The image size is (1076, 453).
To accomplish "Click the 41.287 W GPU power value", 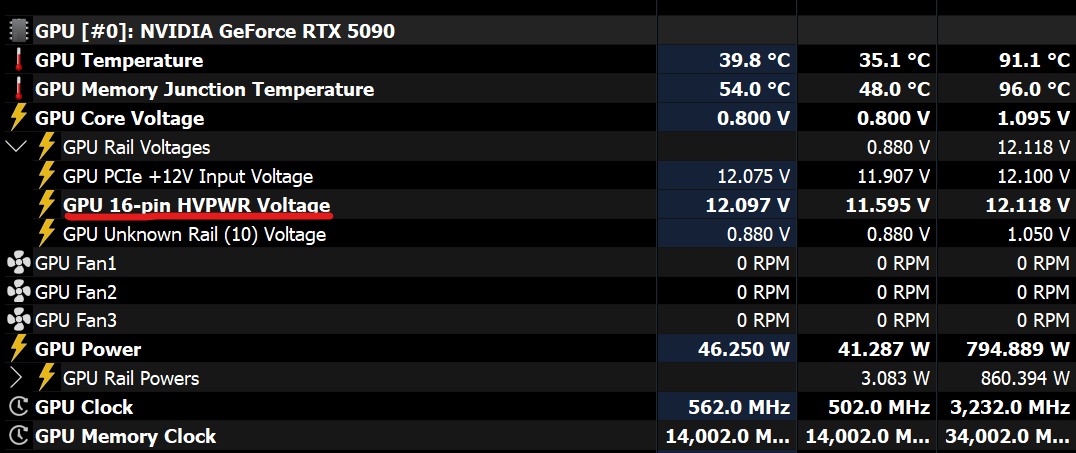I will (884, 349).
